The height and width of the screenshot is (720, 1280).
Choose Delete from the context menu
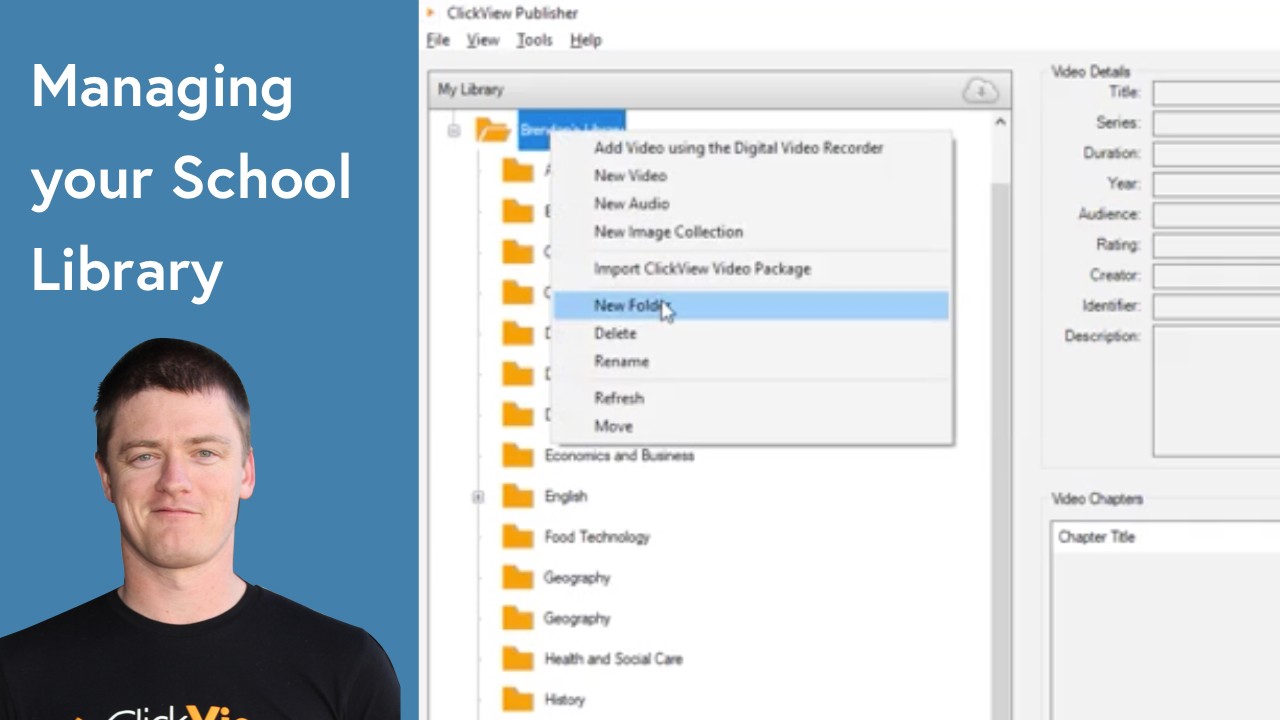pyautogui.click(x=751, y=334)
